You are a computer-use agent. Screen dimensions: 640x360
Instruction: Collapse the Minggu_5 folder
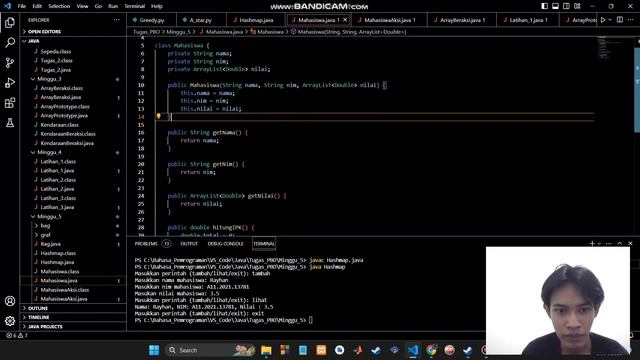49,216
